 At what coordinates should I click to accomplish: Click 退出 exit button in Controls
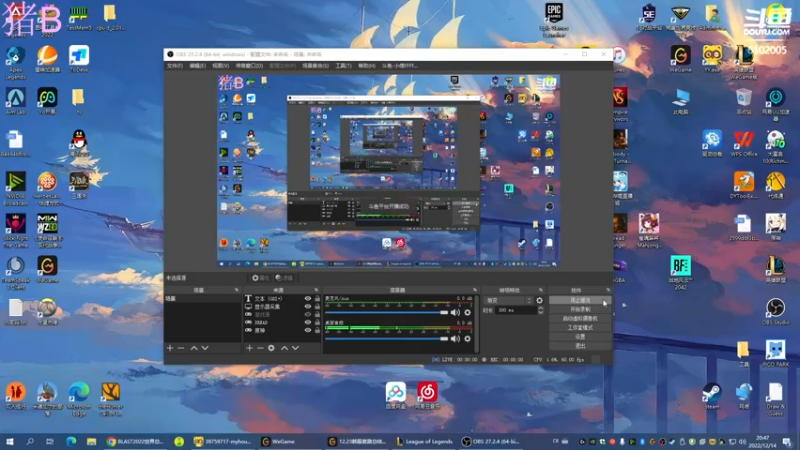pos(580,346)
